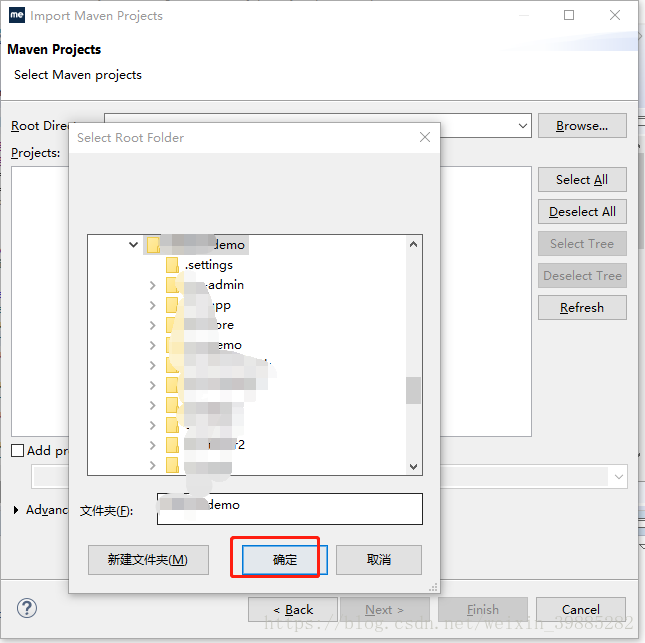Click the 确定 confirm button
645x643 pixels.
coord(285,559)
